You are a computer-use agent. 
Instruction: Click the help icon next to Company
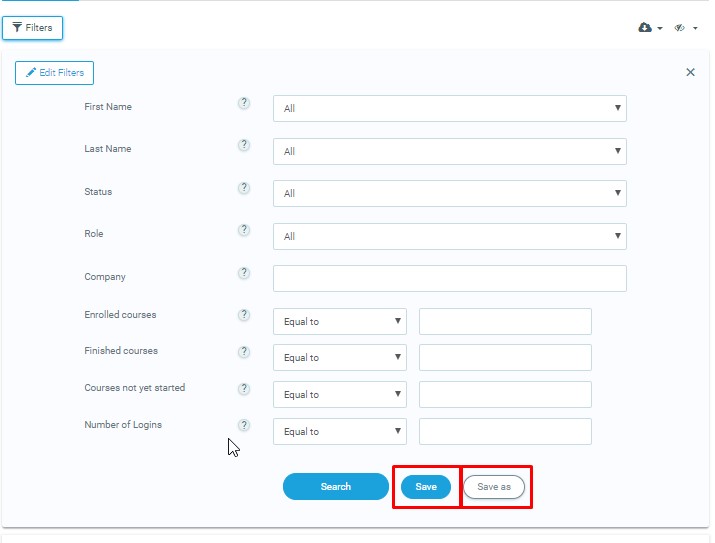pyautogui.click(x=244, y=273)
